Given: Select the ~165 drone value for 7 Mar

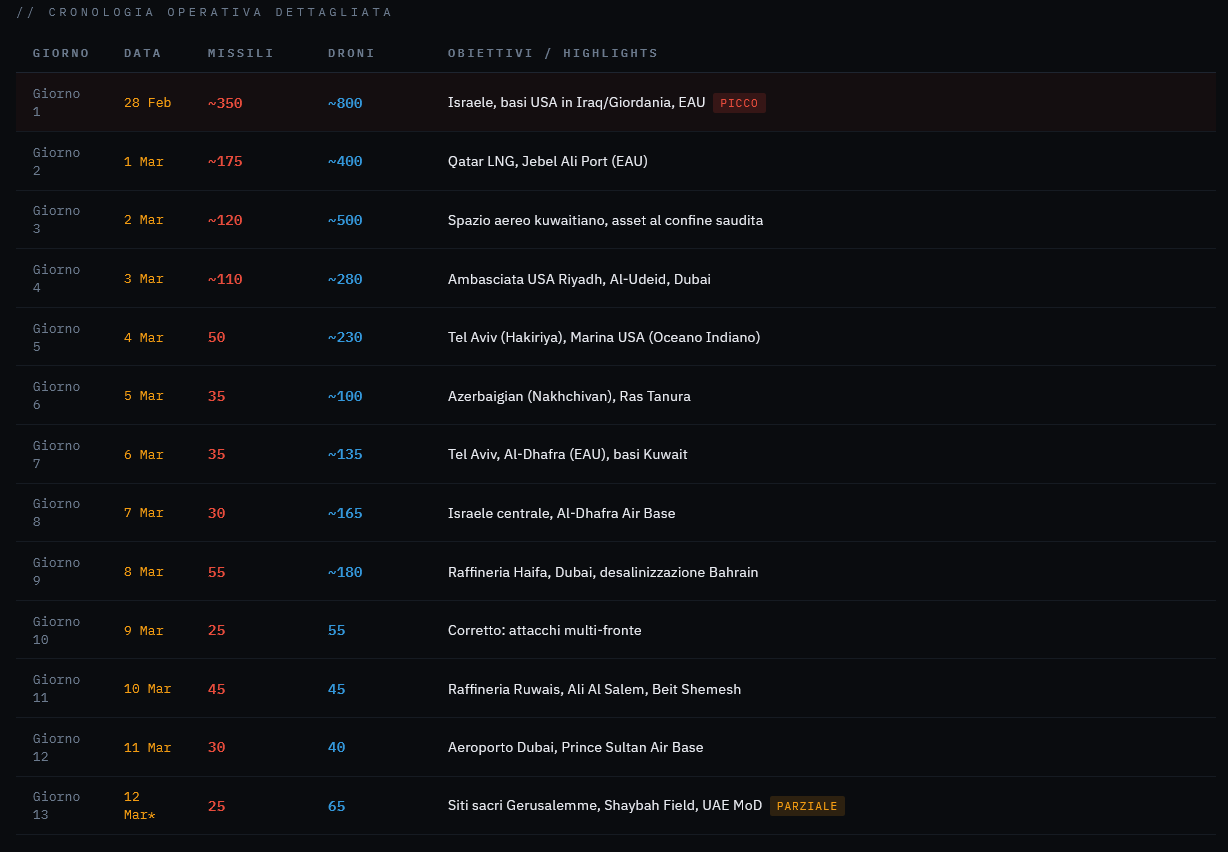Looking at the screenshot, I should pyautogui.click(x=345, y=513).
